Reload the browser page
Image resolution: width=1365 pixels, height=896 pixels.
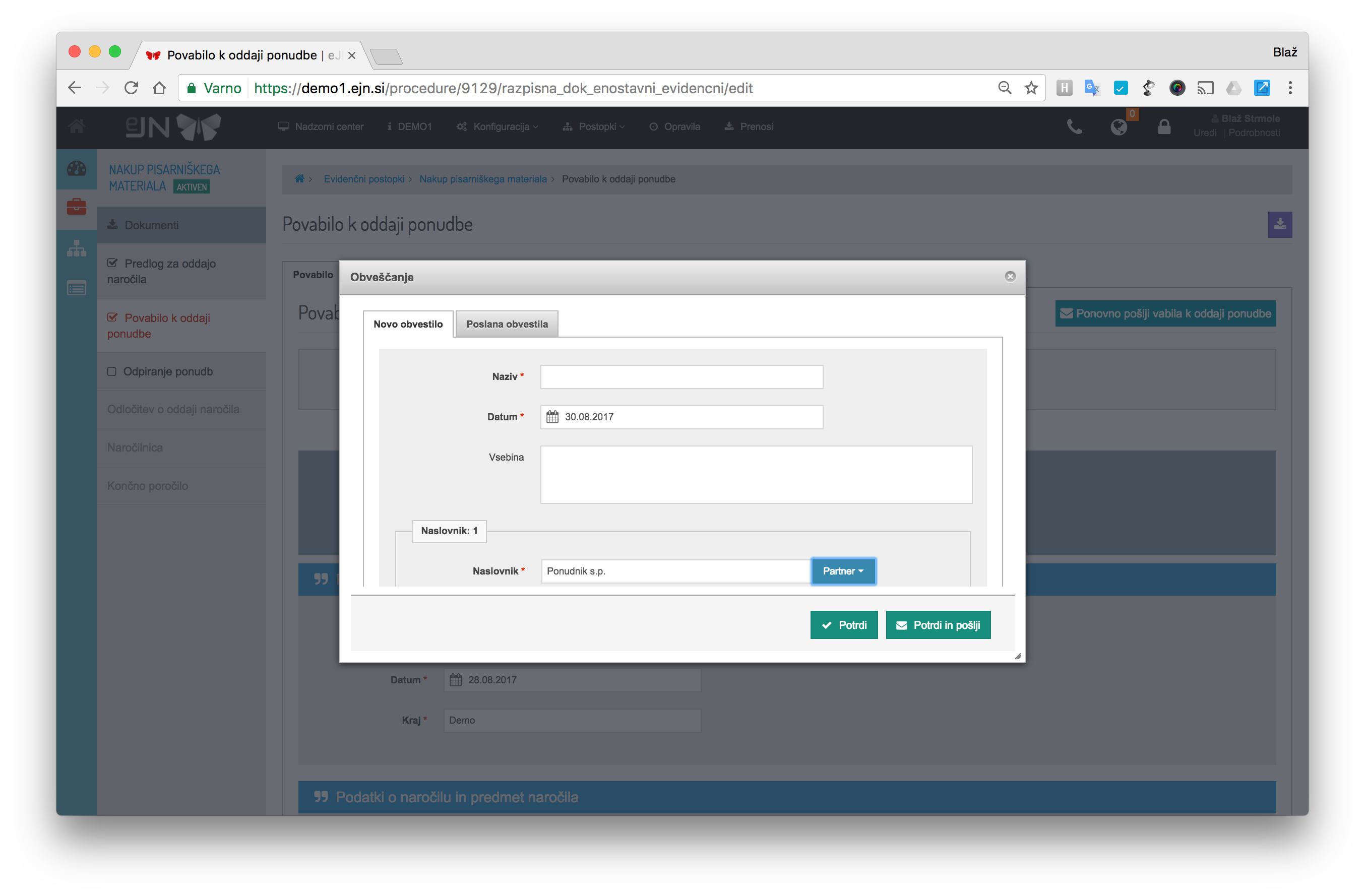pyautogui.click(x=132, y=88)
